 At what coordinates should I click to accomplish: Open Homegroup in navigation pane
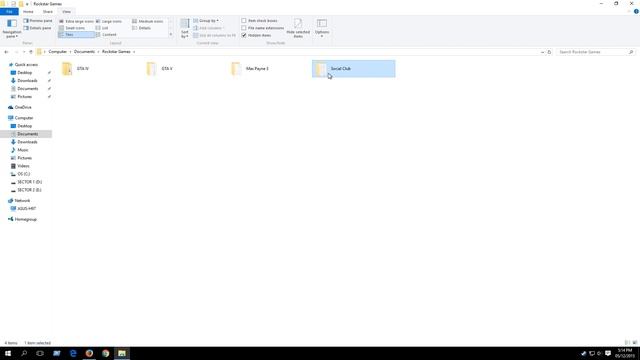(x=25, y=220)
